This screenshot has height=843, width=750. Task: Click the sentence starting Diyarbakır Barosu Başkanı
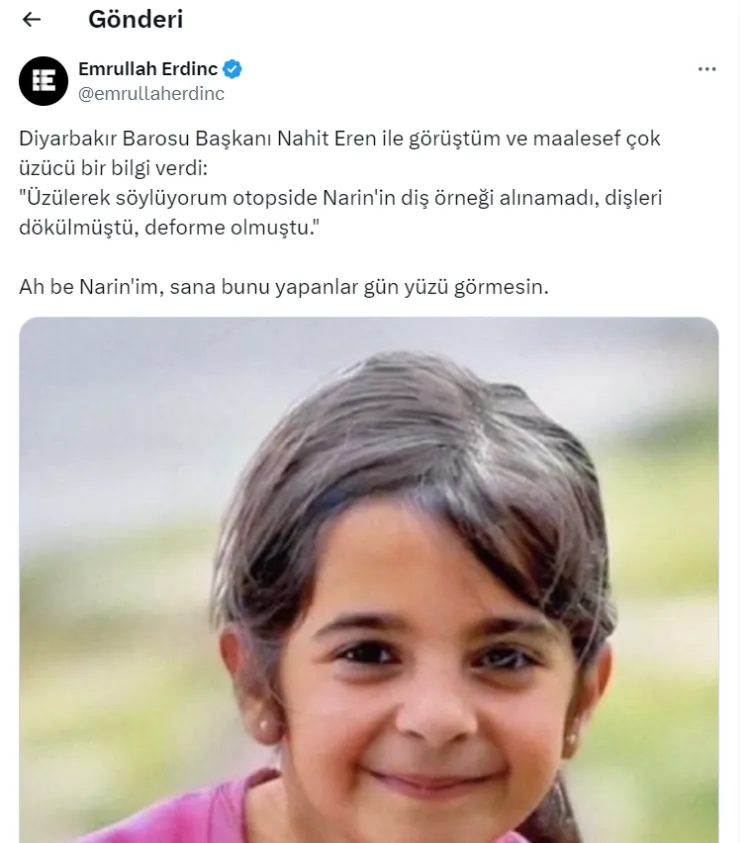[339, 139]
